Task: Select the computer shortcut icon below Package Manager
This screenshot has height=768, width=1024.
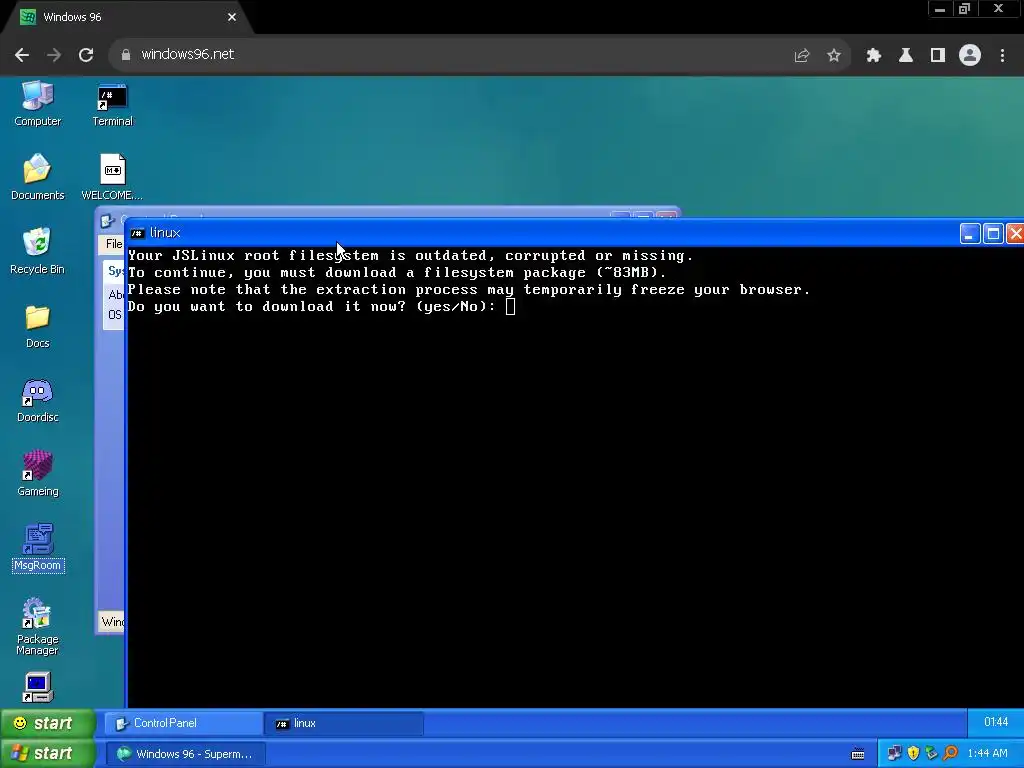Action: [x=37, y=687]
